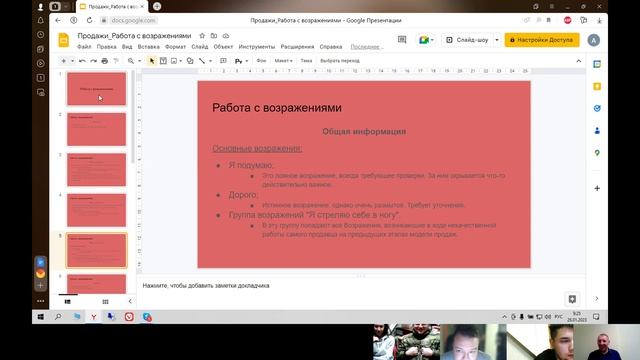Select the text box tool
The image size is (640, 360).
[x=163, y=61]
